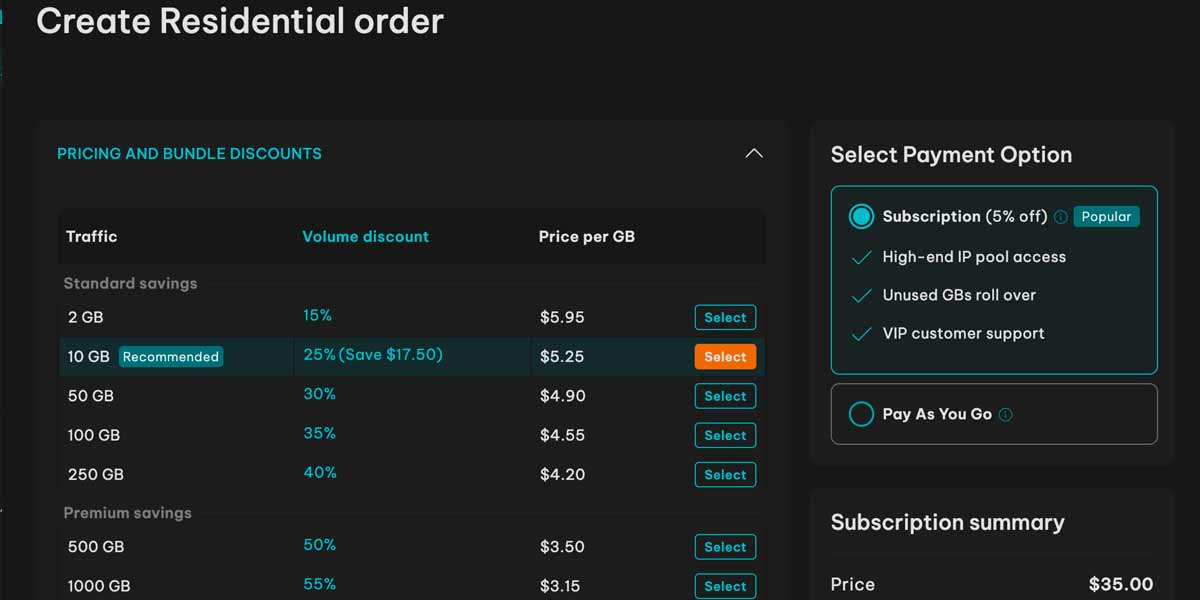Select the Subscription radio button
The image size is (1200, 600).
[x=861, y=216]
